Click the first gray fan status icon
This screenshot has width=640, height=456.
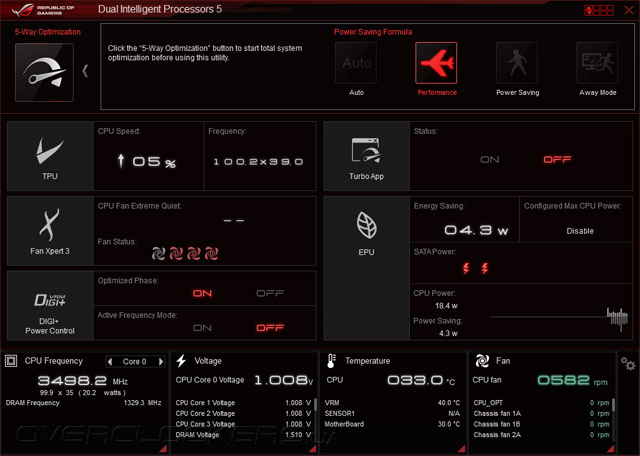(158, 254)
